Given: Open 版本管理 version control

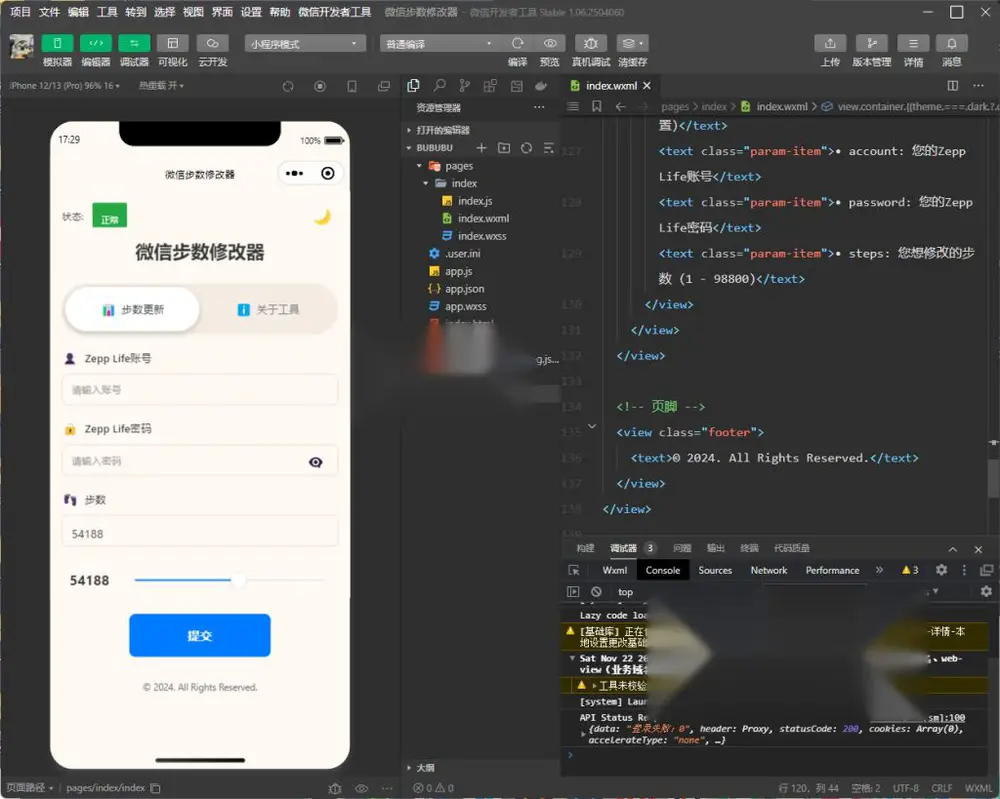Looking at the screenshot, I should tap(872, 43).
